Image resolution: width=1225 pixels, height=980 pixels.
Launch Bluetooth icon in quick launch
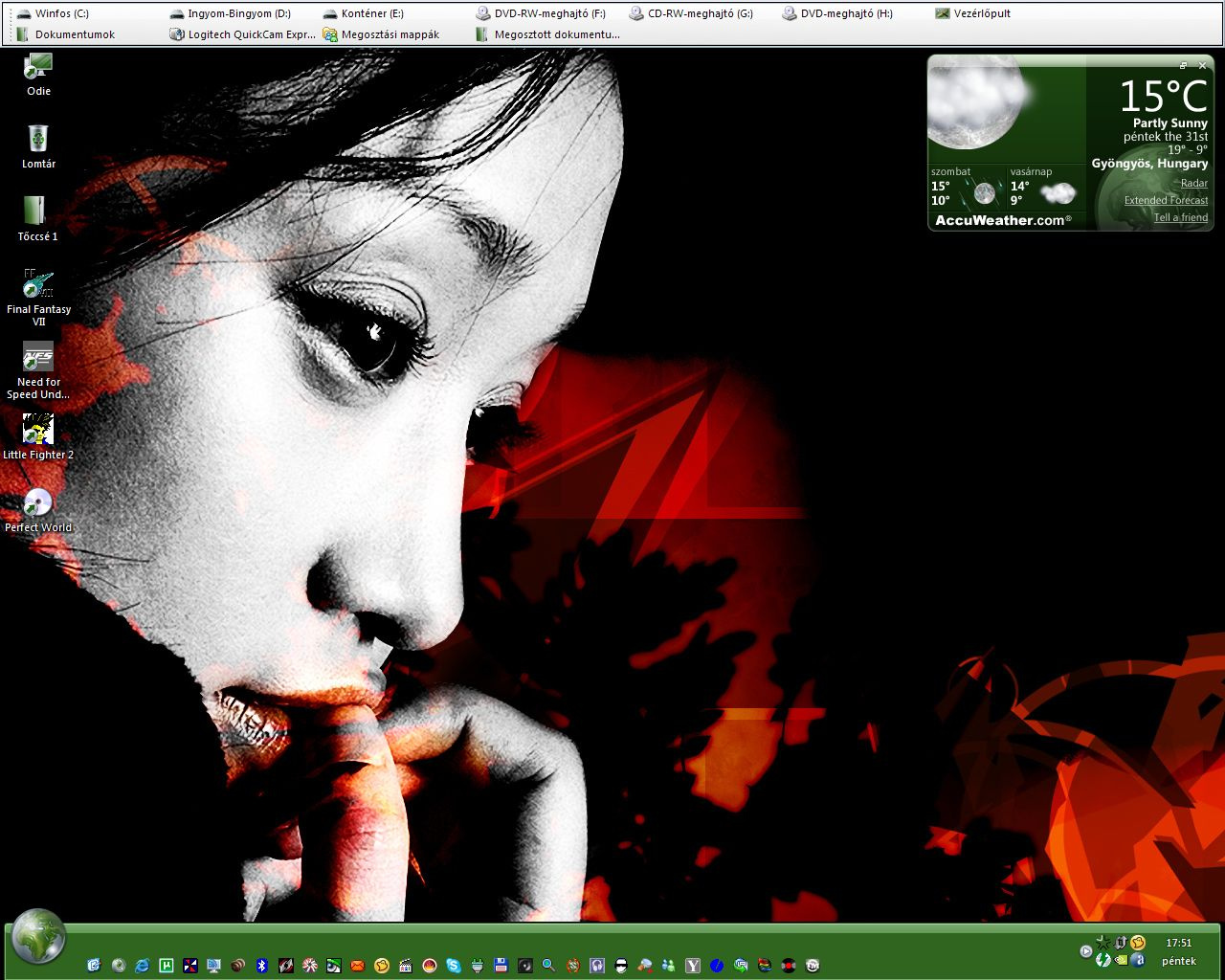[x=261, y=966]
